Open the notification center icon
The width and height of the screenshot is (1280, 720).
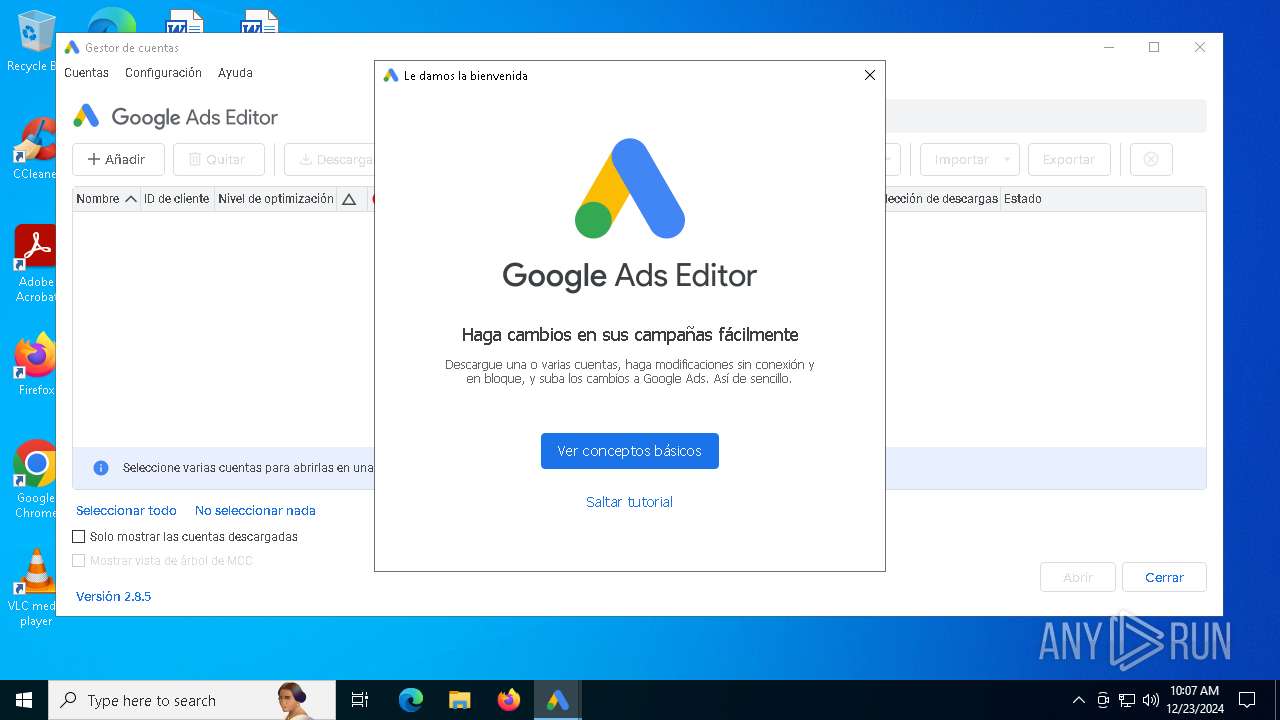coord(1247,700)
